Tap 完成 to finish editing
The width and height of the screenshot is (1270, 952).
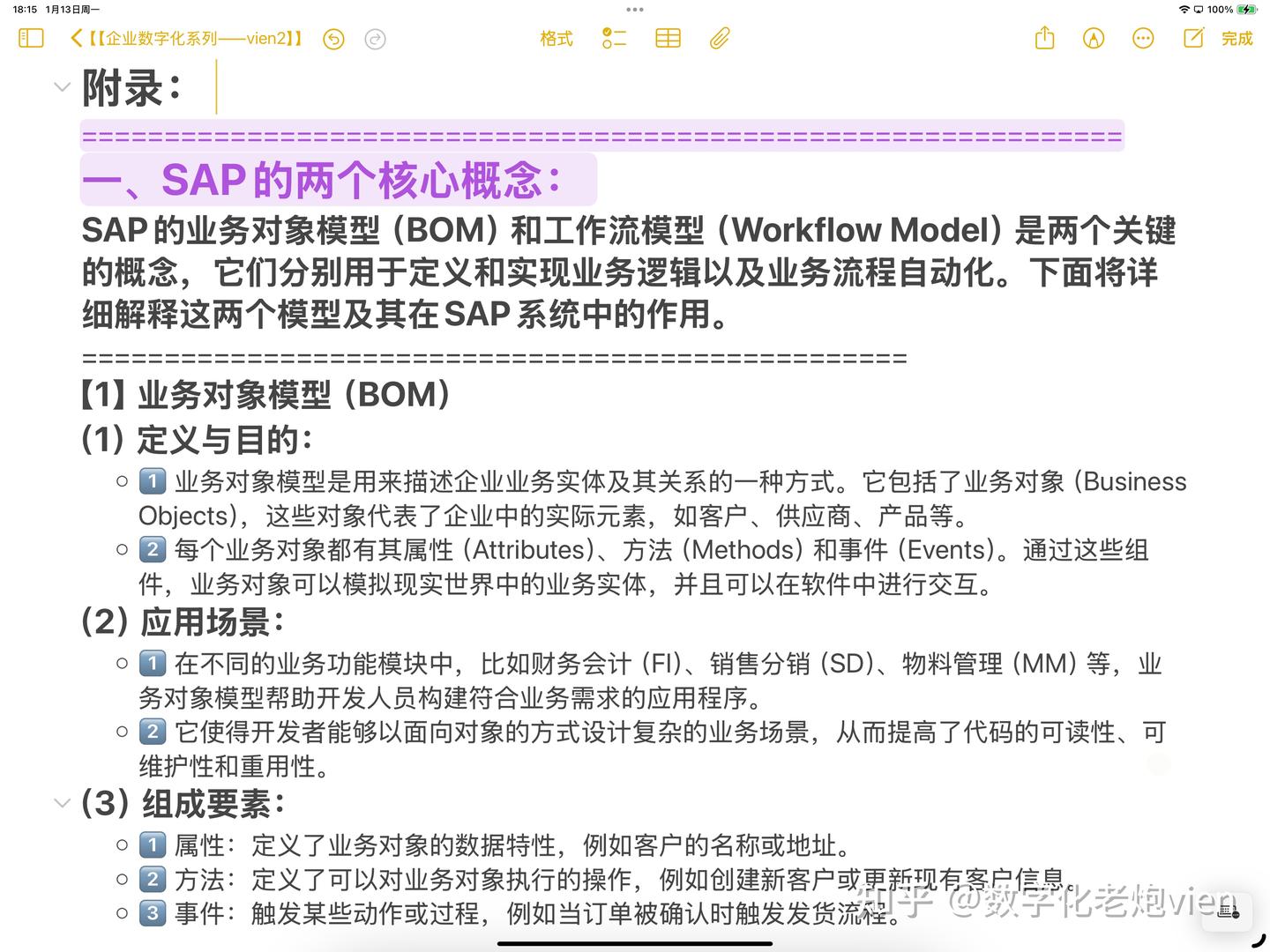[x=1236, y=38]
